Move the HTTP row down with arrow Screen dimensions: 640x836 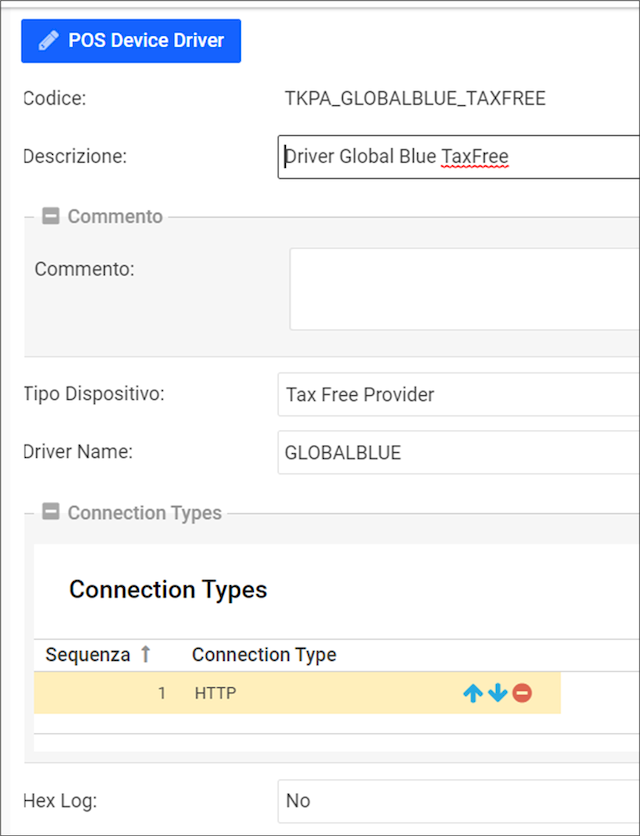point(497,693)
